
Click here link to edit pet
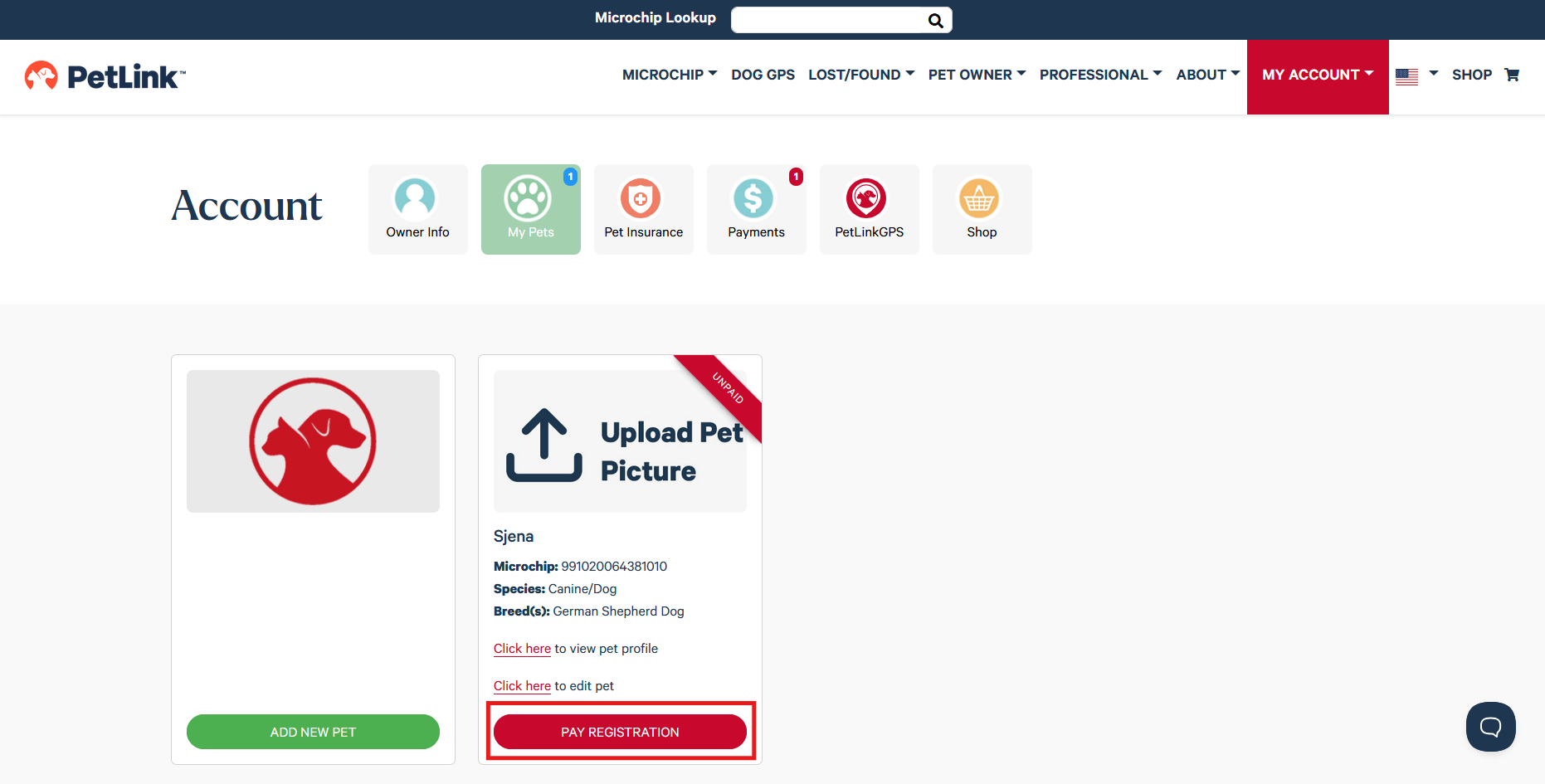pyautogui.click(x=522, y=686)
